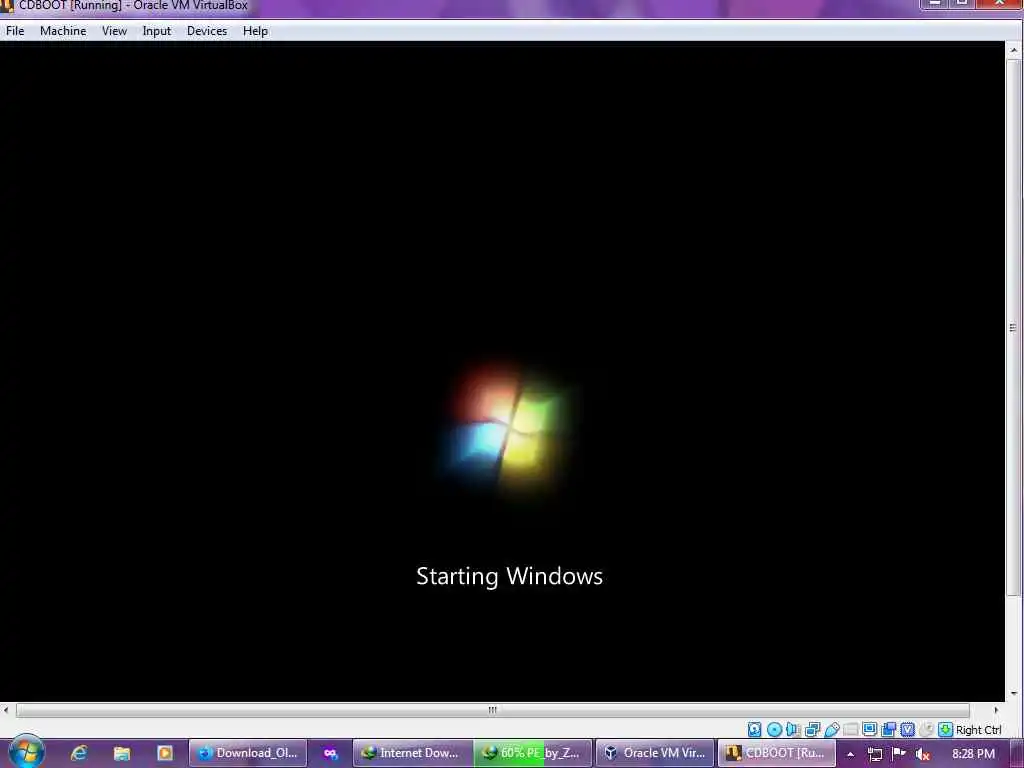The height and width of the screenshot is (768, 1024).
Task: Click the USB devices status icon
Action: [831, 729]
